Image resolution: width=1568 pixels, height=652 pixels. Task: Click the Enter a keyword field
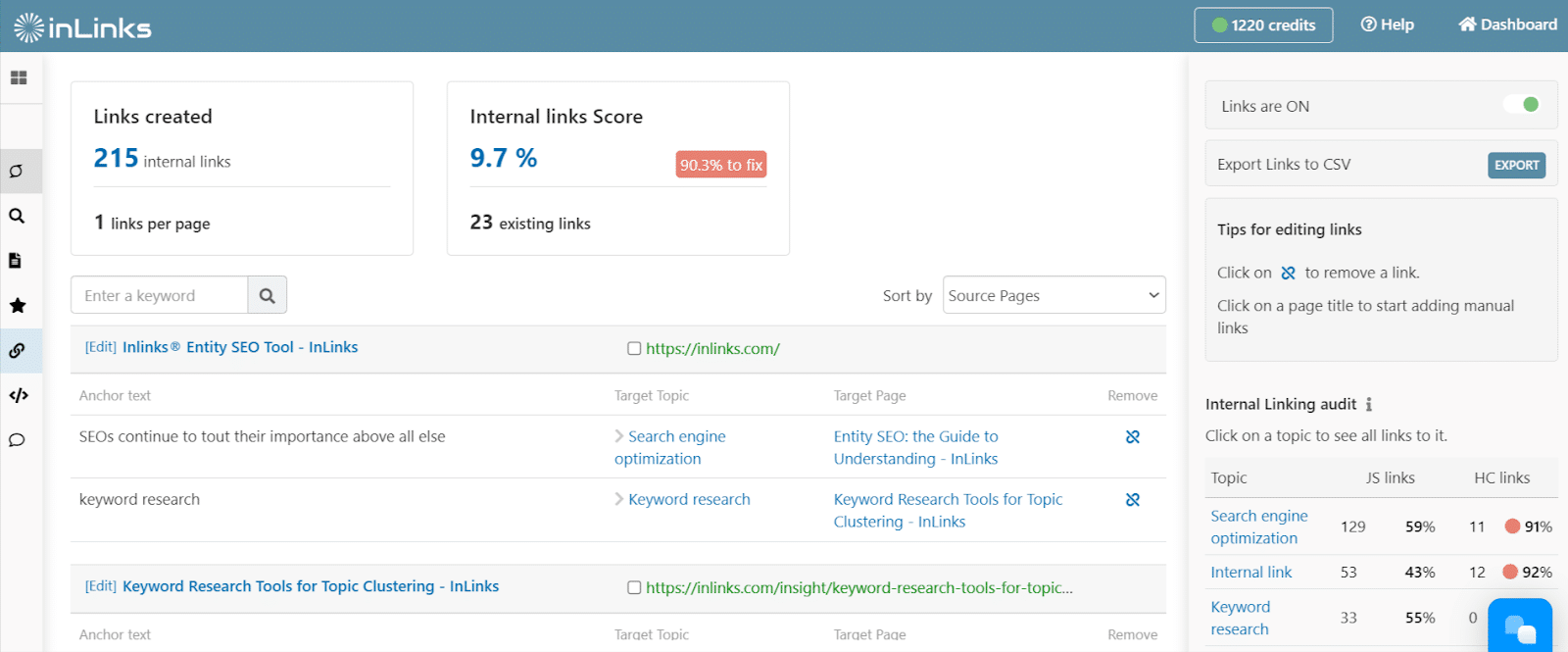(159, 295)
